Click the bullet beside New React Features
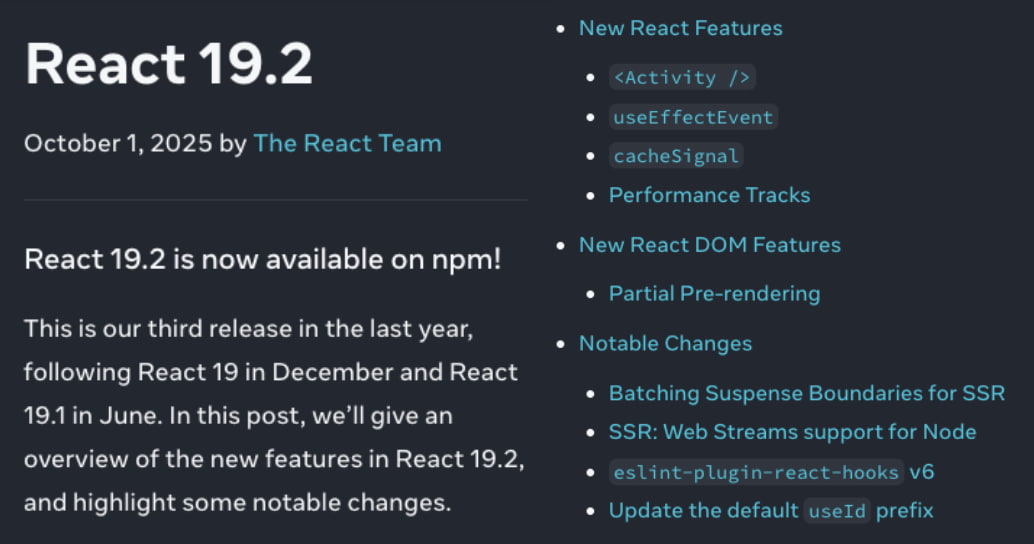This screenshot has width=1034, height=544. [x=561, y=28]
